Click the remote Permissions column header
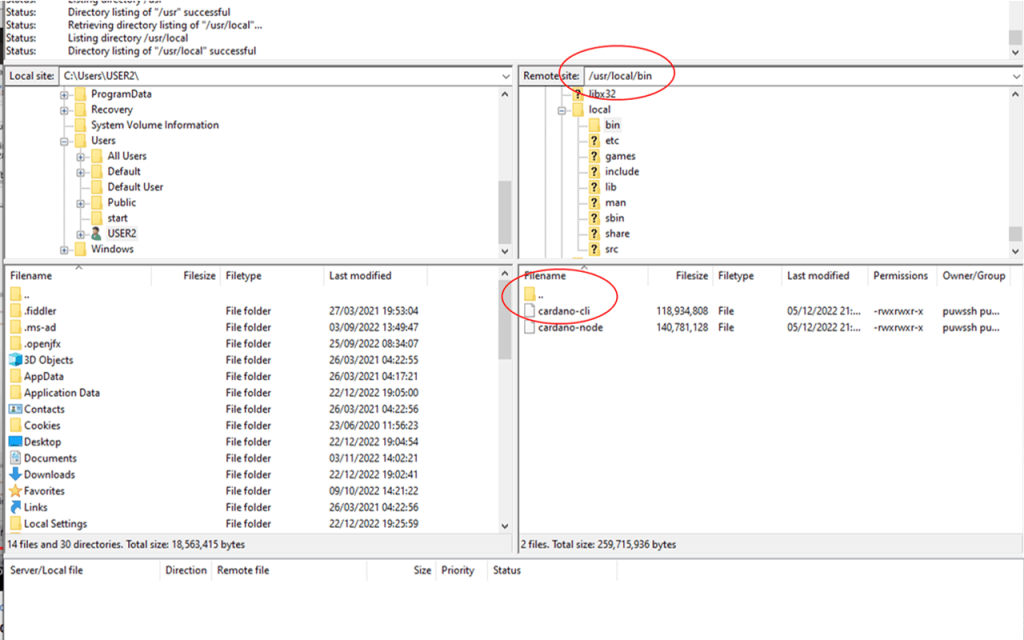Image resolution: width=1024 pixels, height=640 pixels. point(900,276)
